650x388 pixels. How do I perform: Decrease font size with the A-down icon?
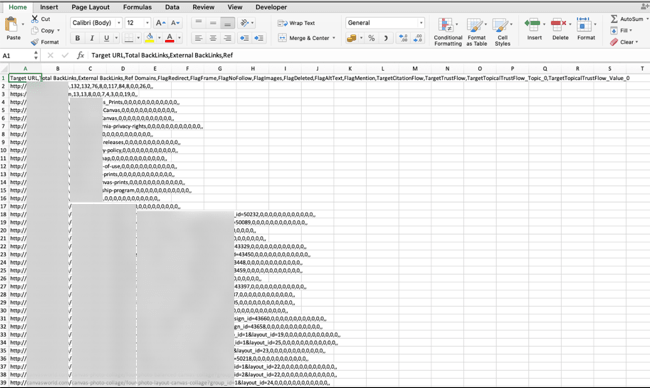coord(175,23)
